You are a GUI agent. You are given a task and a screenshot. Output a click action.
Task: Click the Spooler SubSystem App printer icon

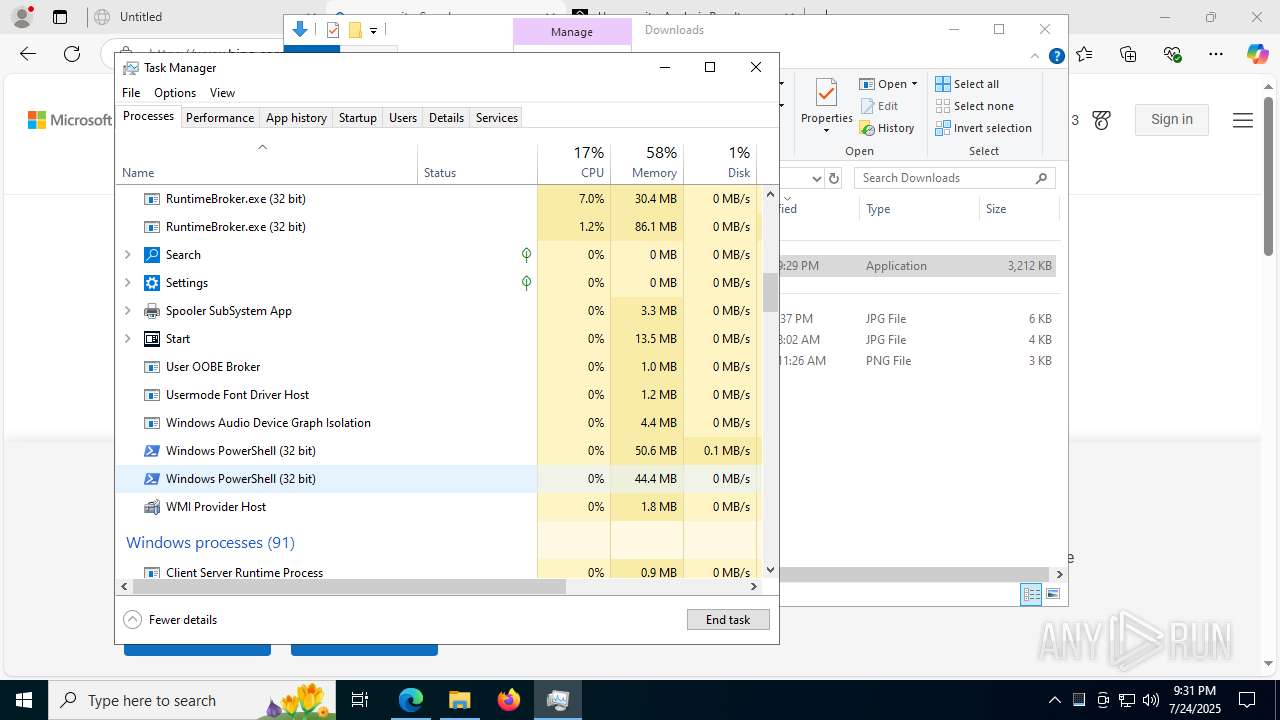pos(152,311)
